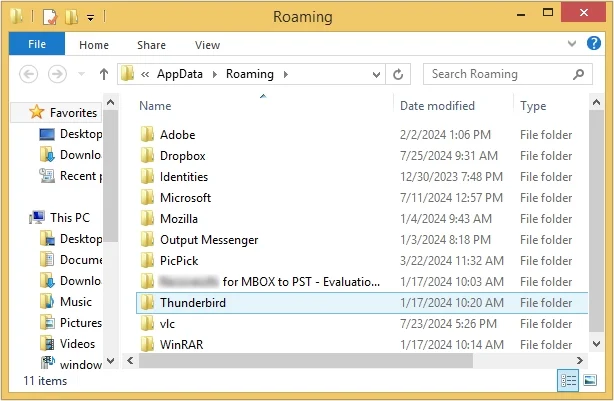
Task: Open the View ribbon tab
Action: tap(208, 45)
